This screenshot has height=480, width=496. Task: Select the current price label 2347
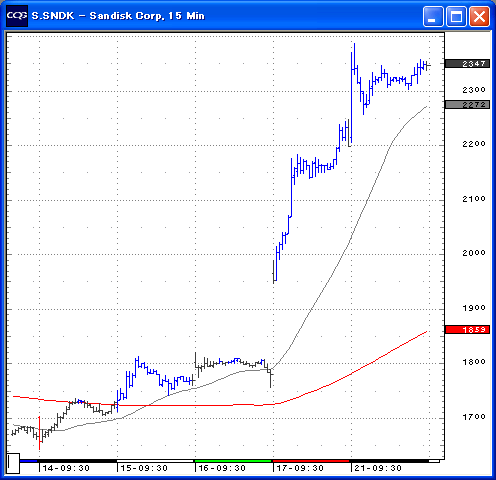click(467, 64)
